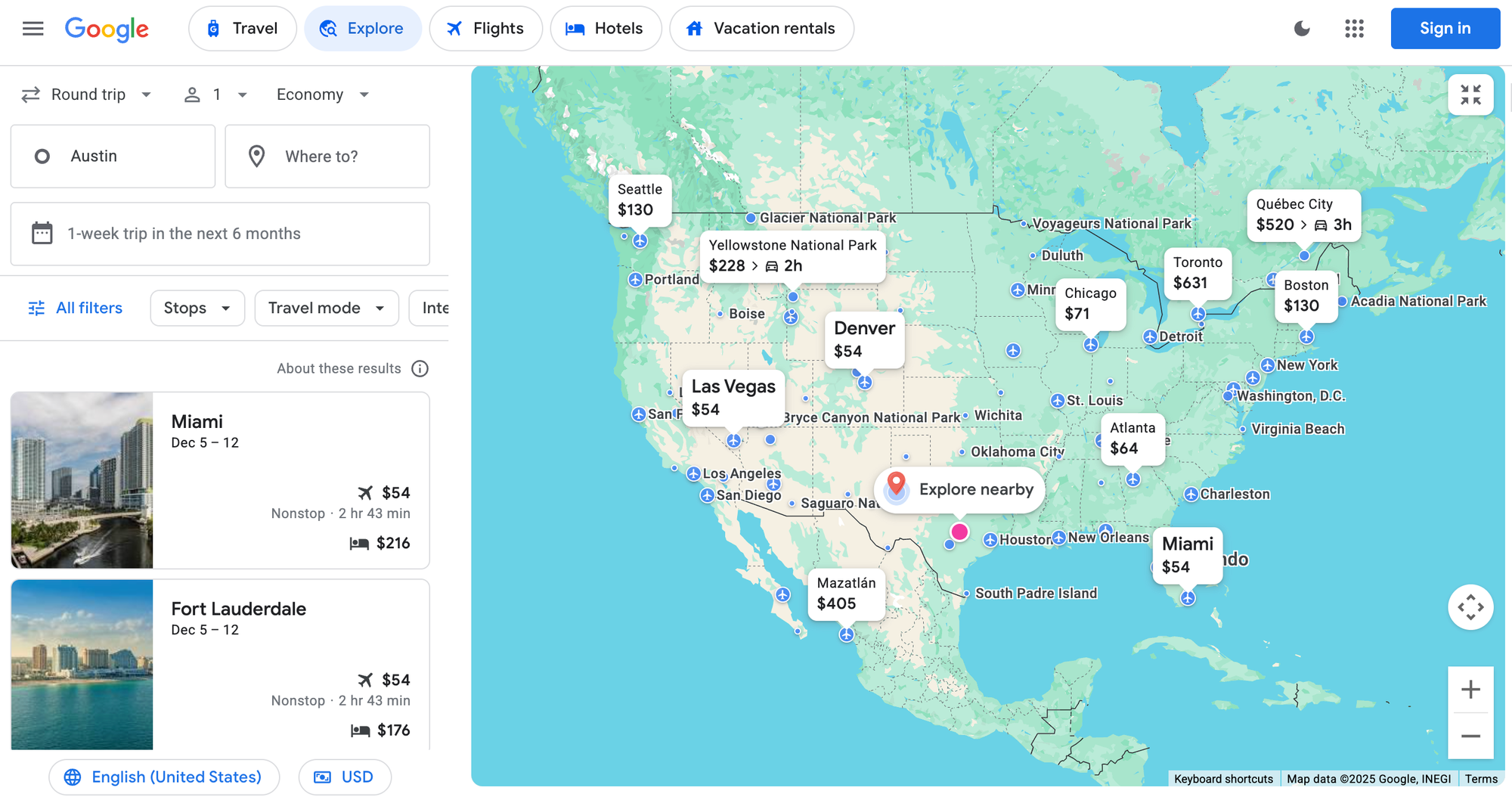
Task: Click the Austin origin field
Action: (x=113, y=157)
